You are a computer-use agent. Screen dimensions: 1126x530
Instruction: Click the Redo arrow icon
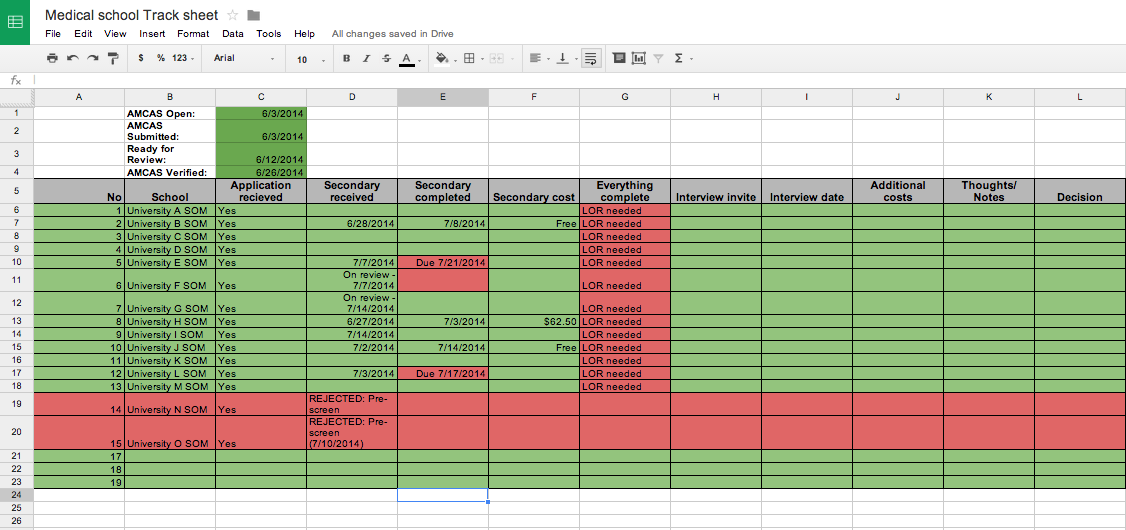pos(93,59)
